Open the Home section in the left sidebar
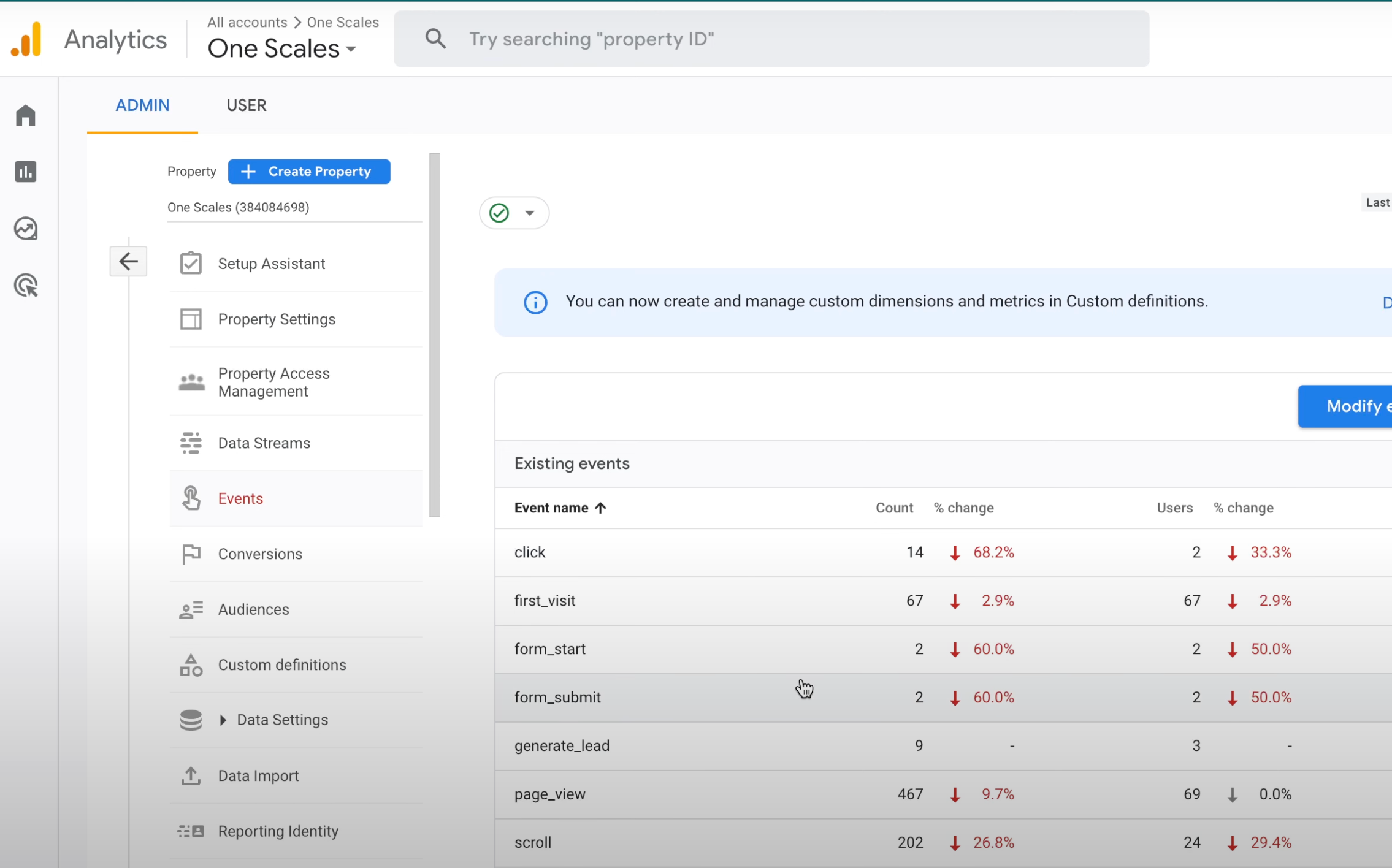The image size is (1392, 868). click(x=26, y=115)
